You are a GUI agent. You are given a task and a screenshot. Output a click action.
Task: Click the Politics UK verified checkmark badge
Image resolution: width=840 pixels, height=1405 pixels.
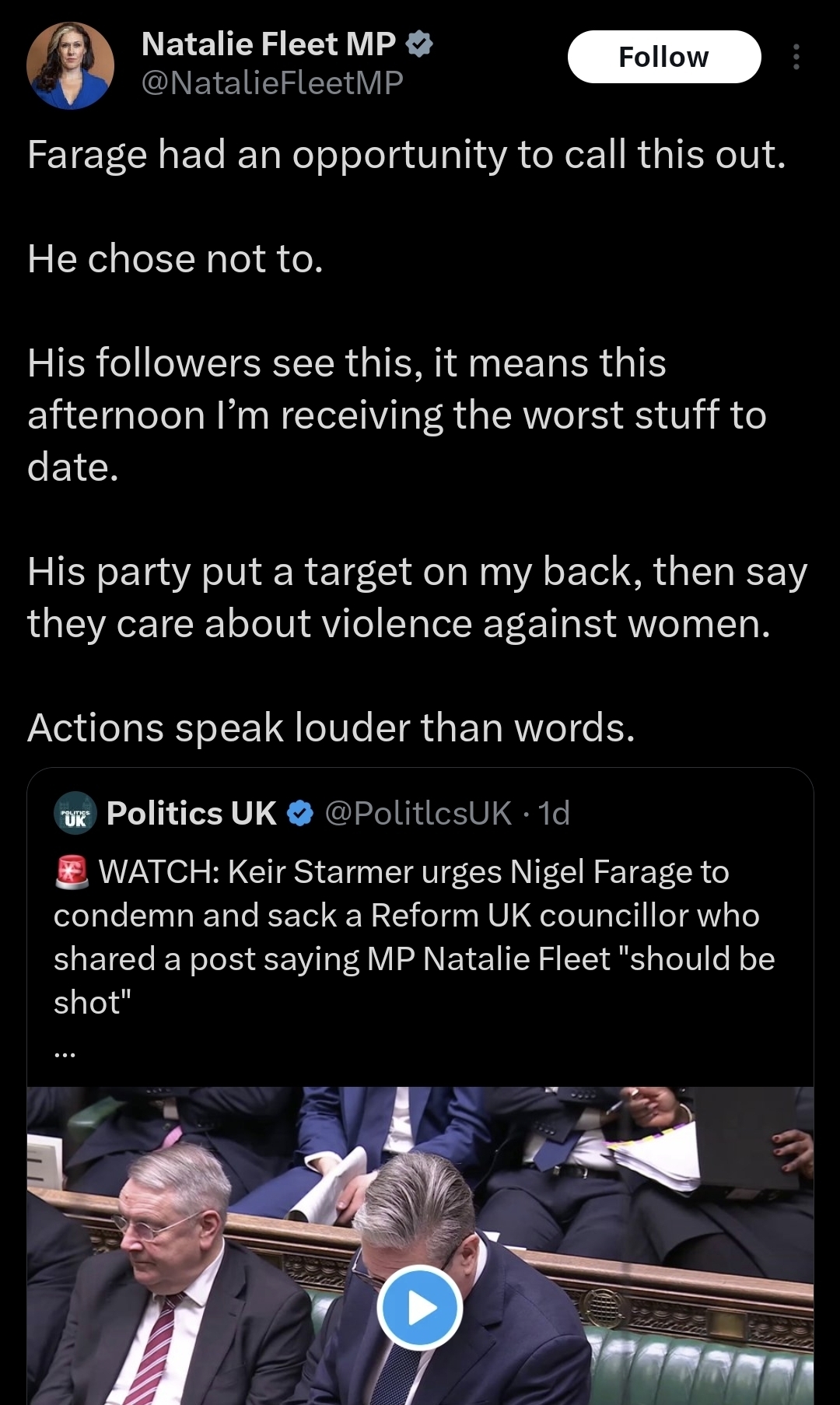[299, 814]
